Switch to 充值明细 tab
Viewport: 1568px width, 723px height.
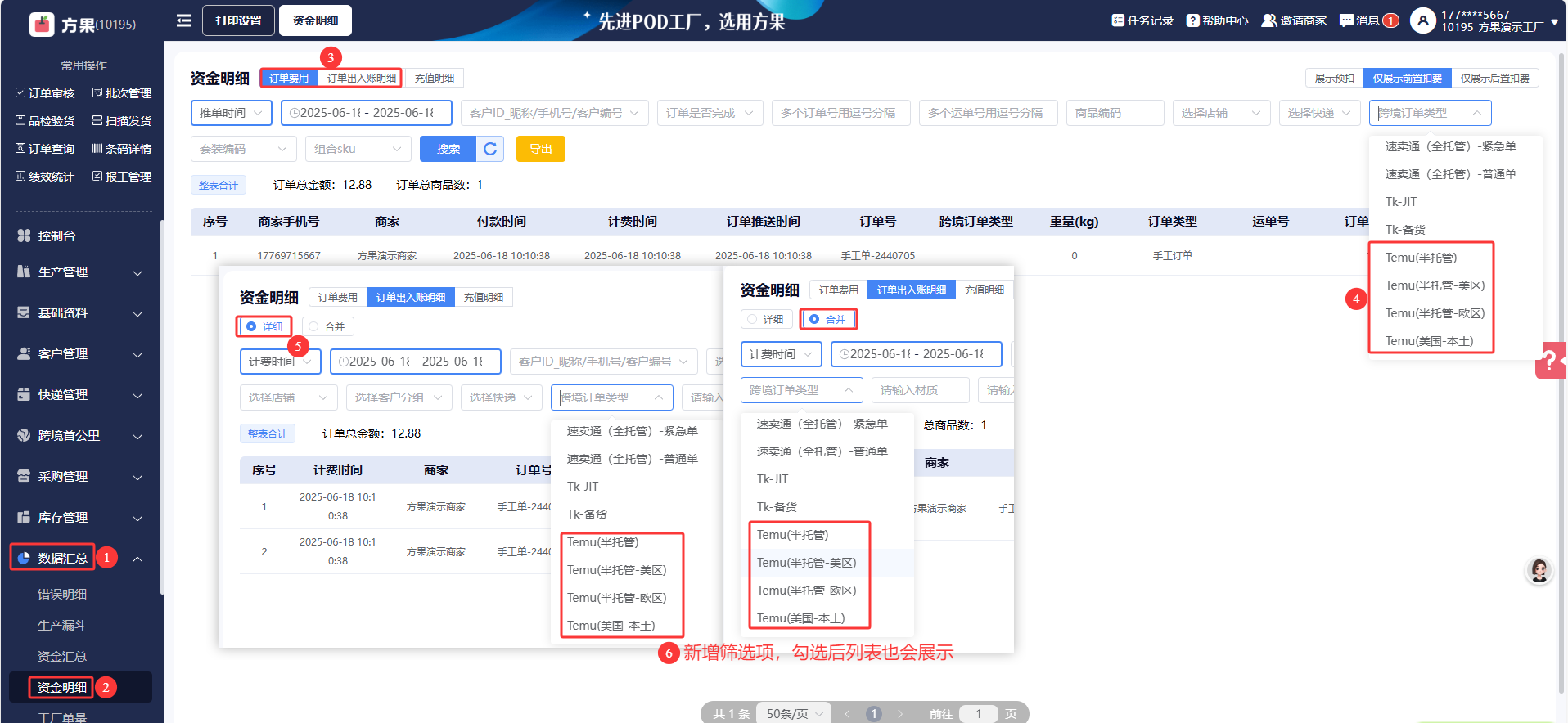pos(434,79)
